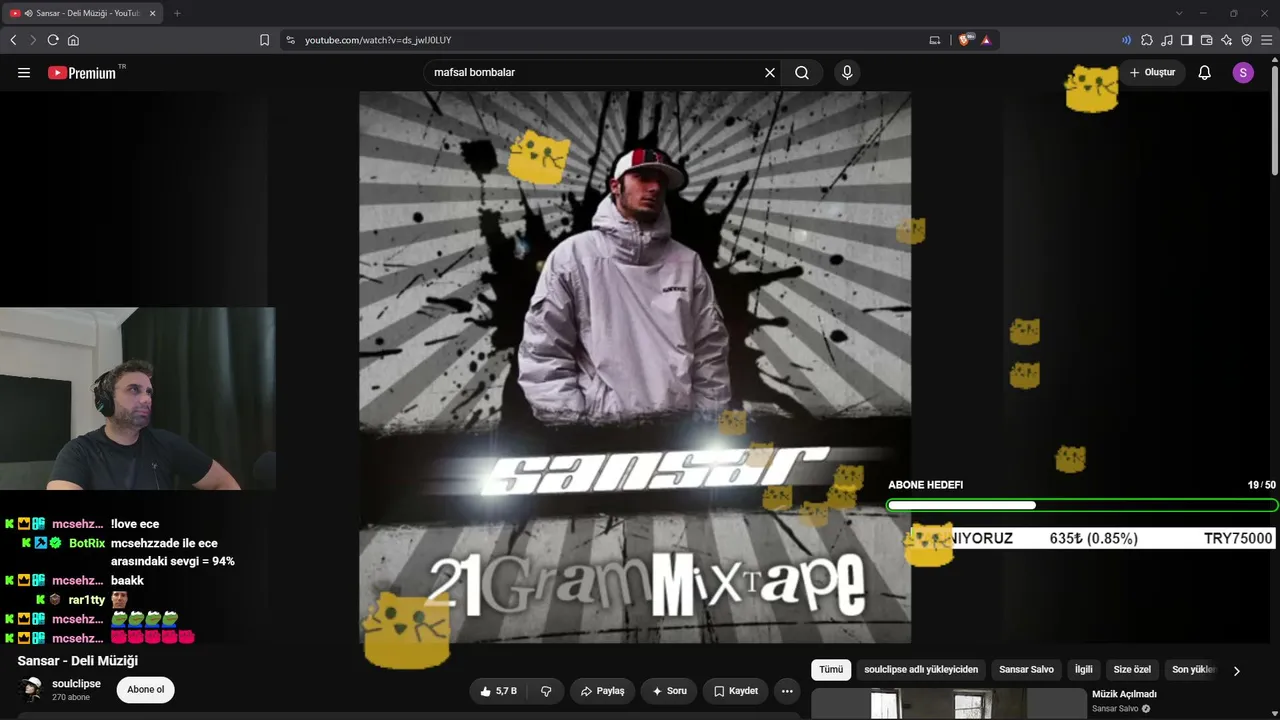The width and height of the screenshot is (1280, 720).
Task: Focus the browser address bar URL
Action: (378, 40)
